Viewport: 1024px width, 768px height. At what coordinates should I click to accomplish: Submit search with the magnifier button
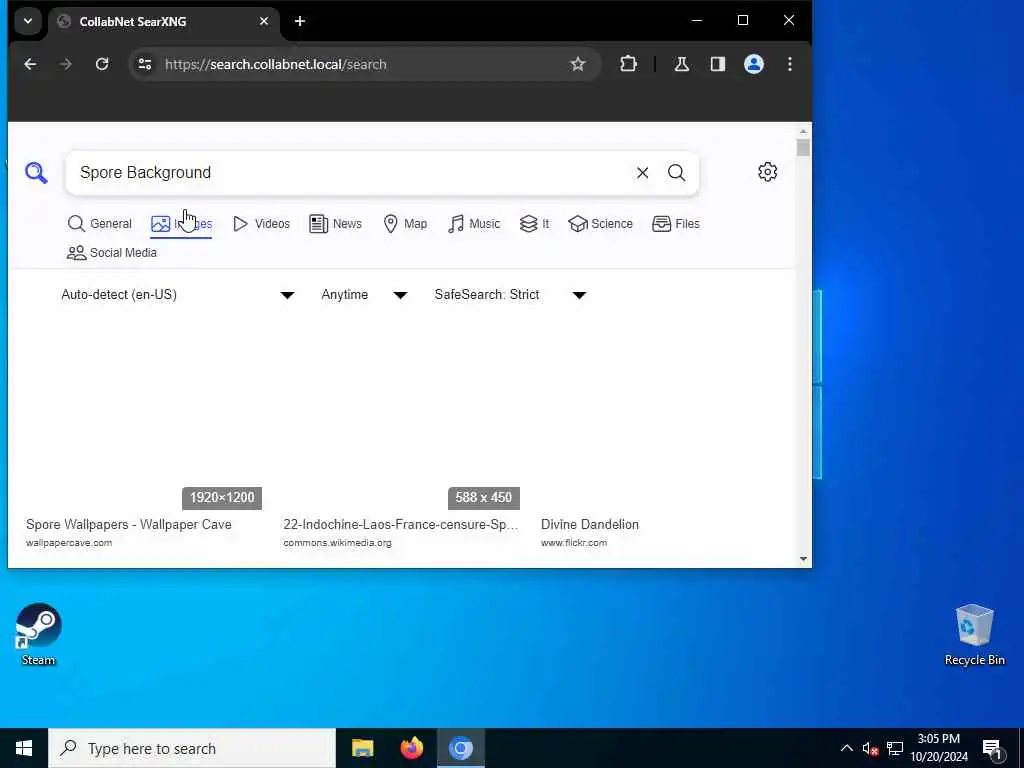click(677, 172)
